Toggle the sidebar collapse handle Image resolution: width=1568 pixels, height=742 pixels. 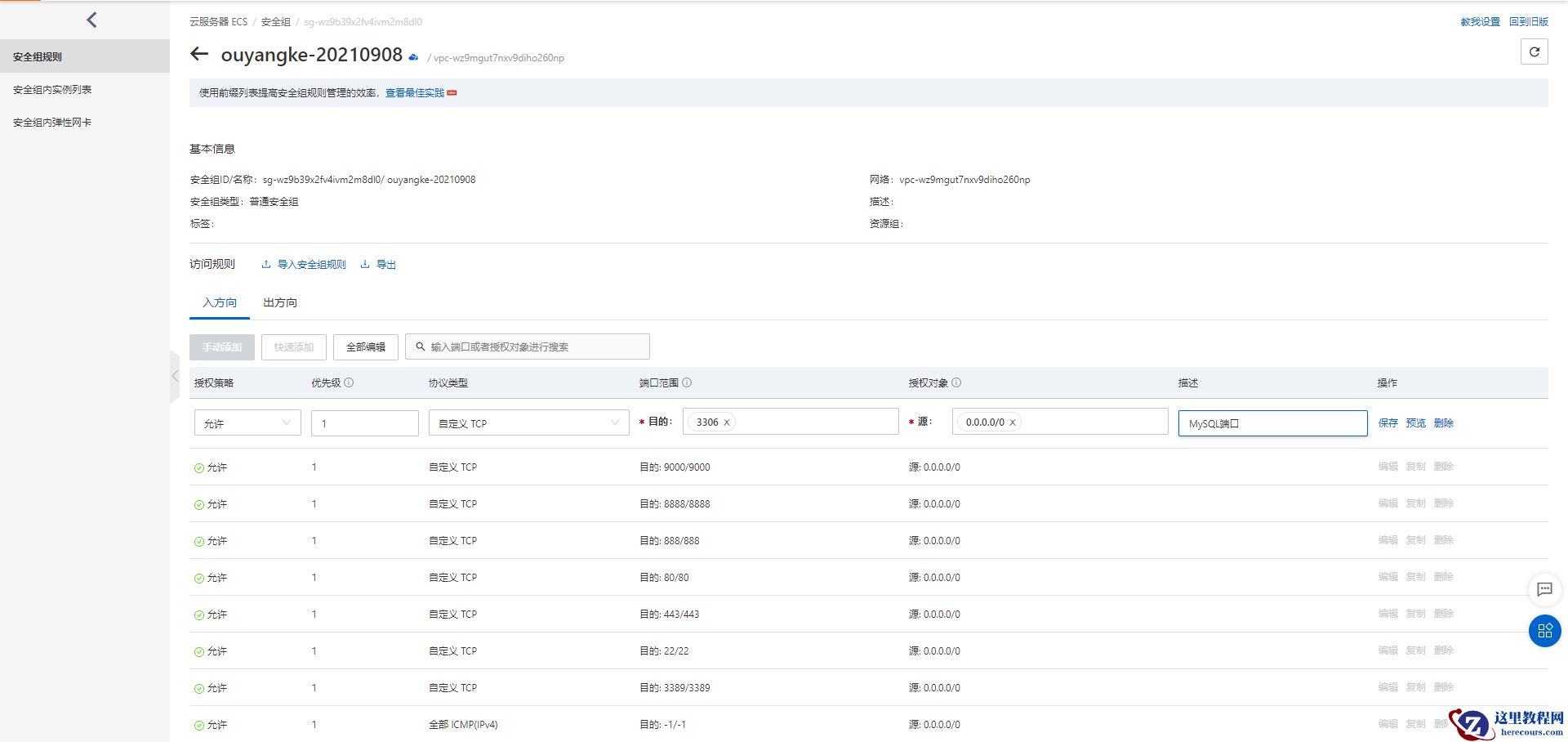tap(175, 377)
